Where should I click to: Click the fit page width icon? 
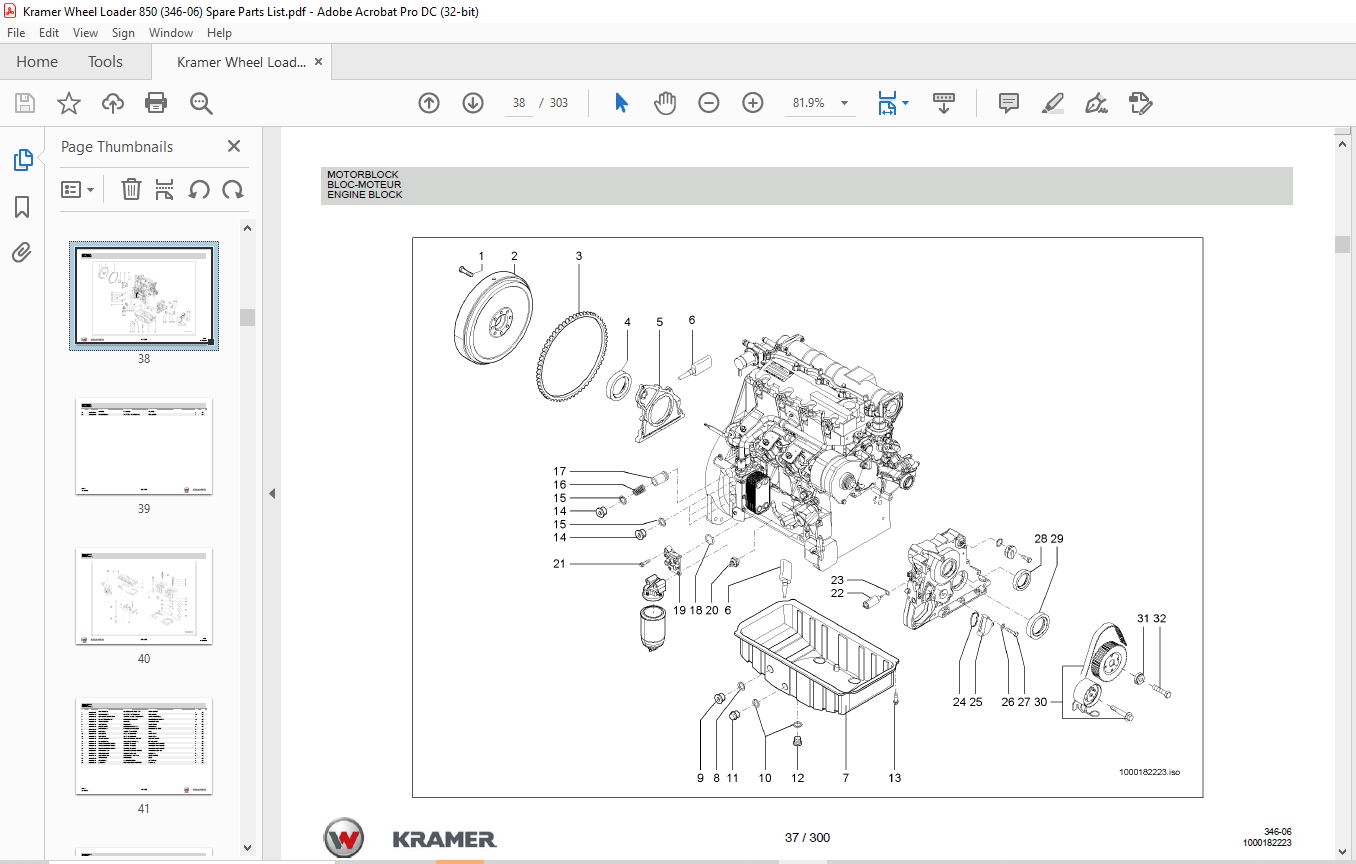[886, 103]
